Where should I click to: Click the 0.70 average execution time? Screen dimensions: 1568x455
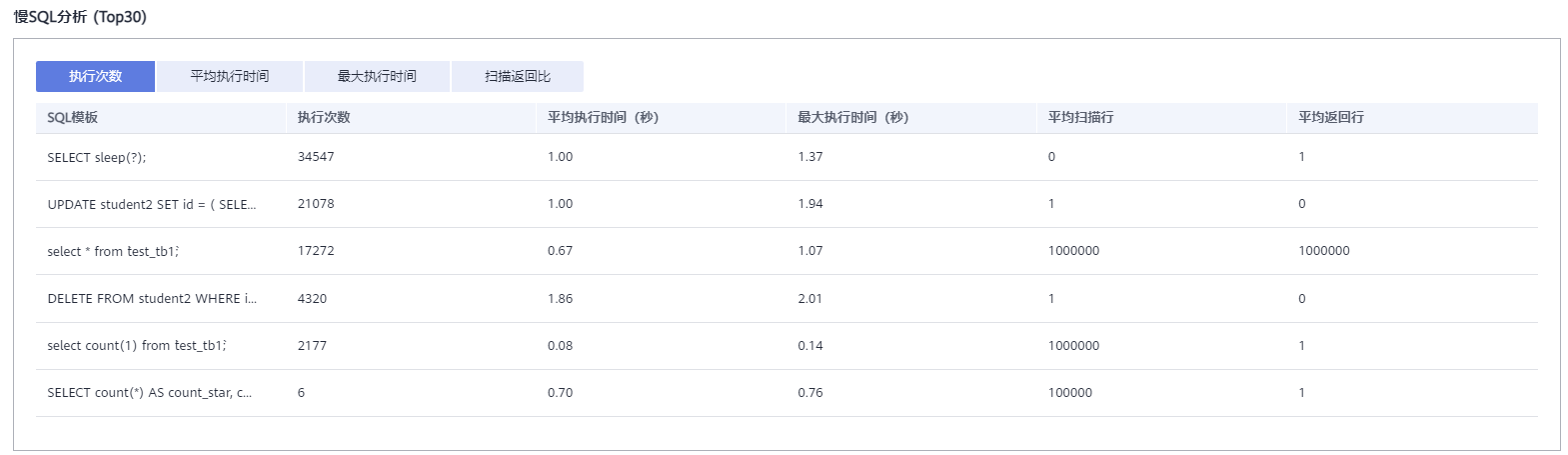(x=560, y=392)
